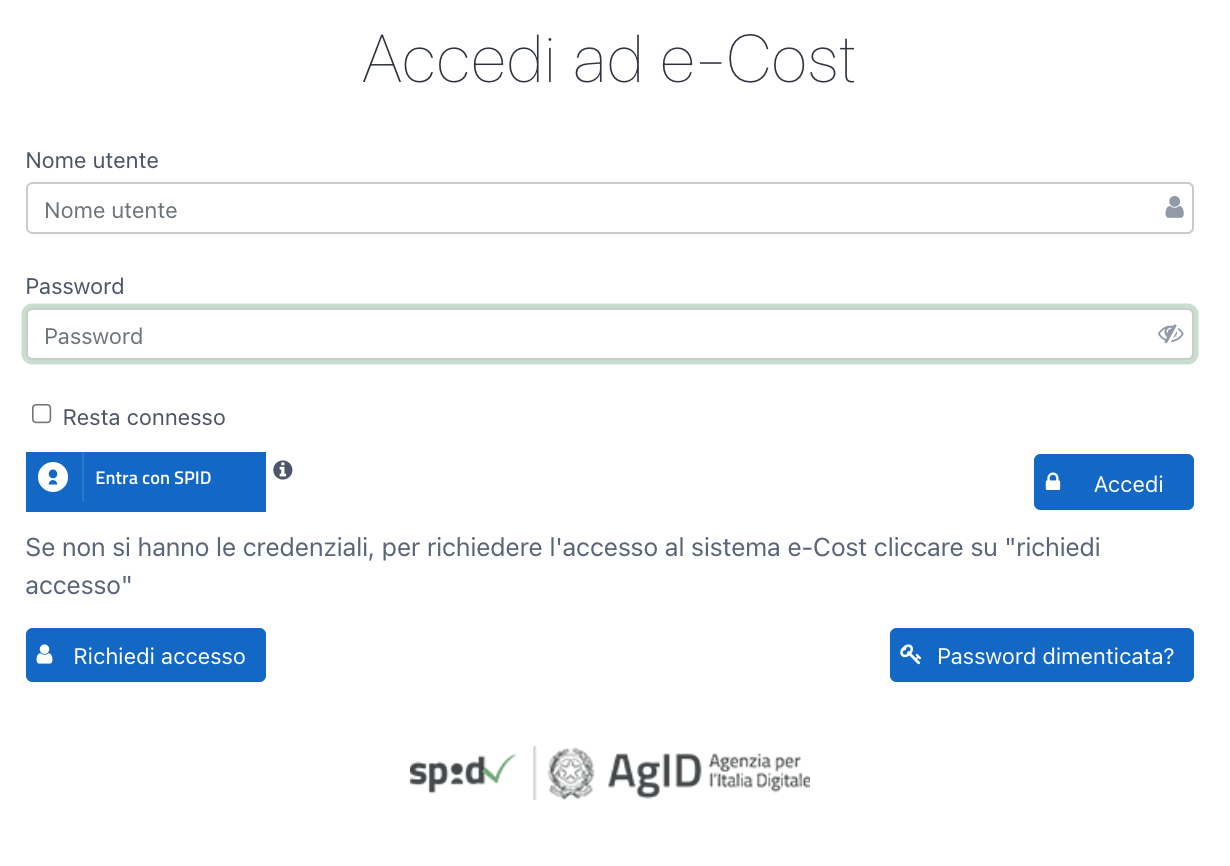1230x866 pixels.
Task: Click the SPID user avatar icon
Action: tap(53, 477)
